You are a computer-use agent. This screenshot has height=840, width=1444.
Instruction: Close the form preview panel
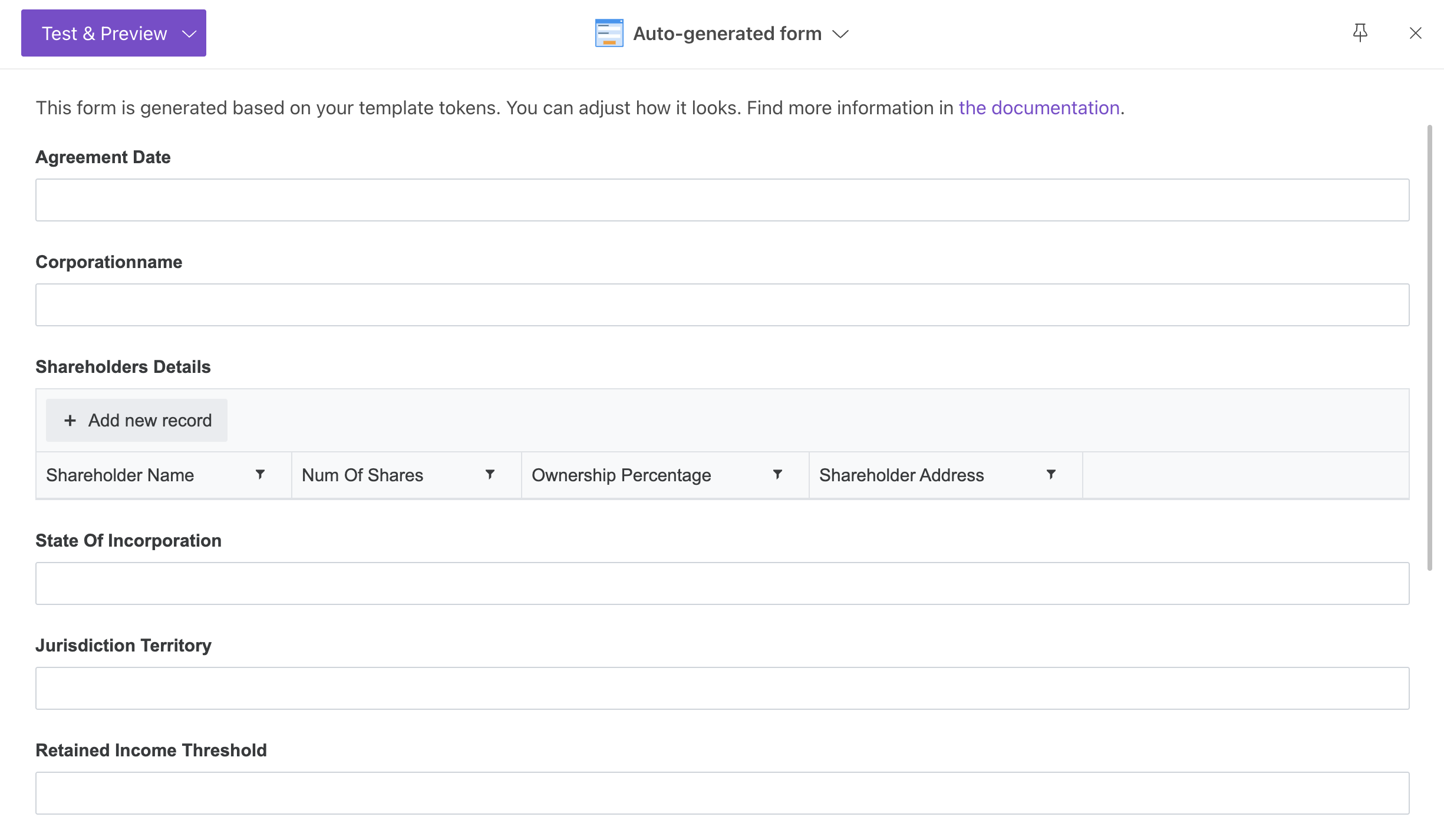[1415, 33]
